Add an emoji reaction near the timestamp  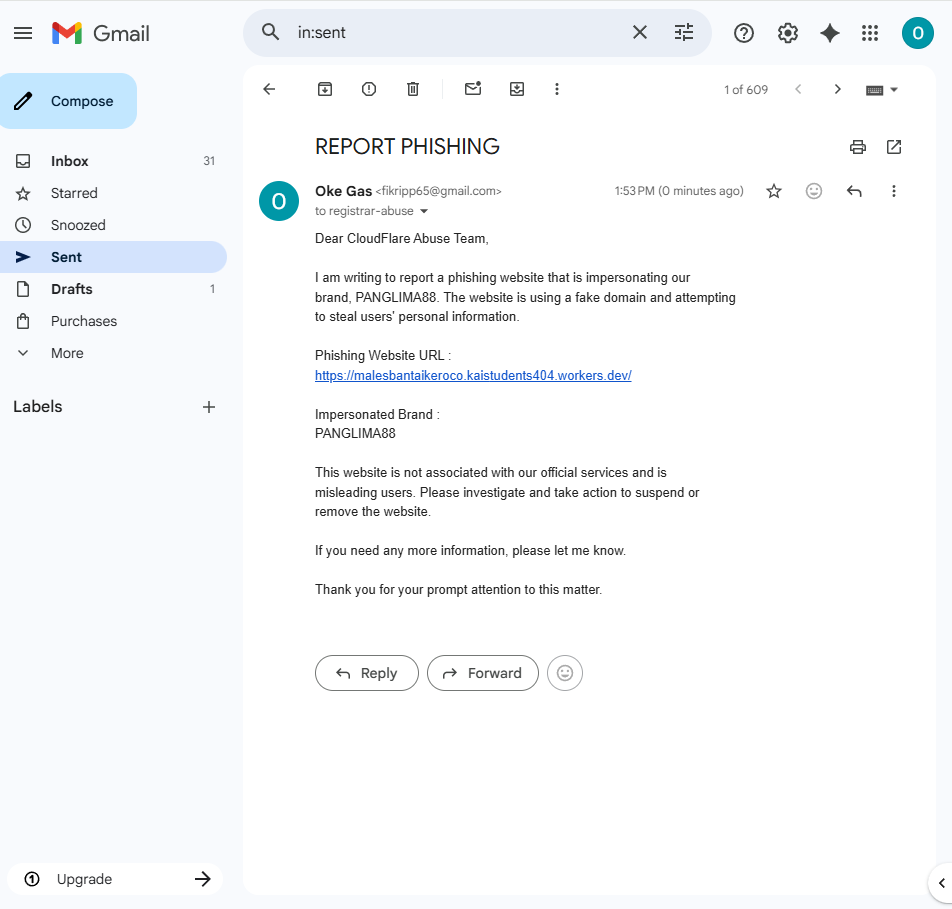click(x=814, y=191)
